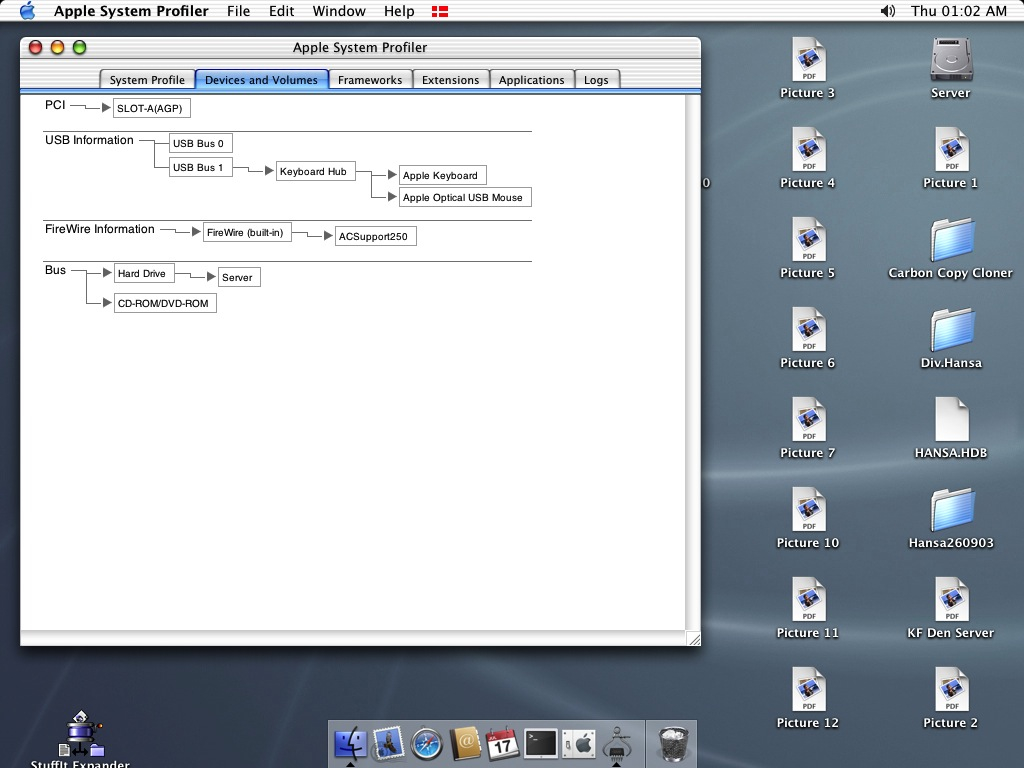Screen dimensions: 1024x768
Task: Select the Picture 10 desktop file
Action: click(x=808, y=509)
